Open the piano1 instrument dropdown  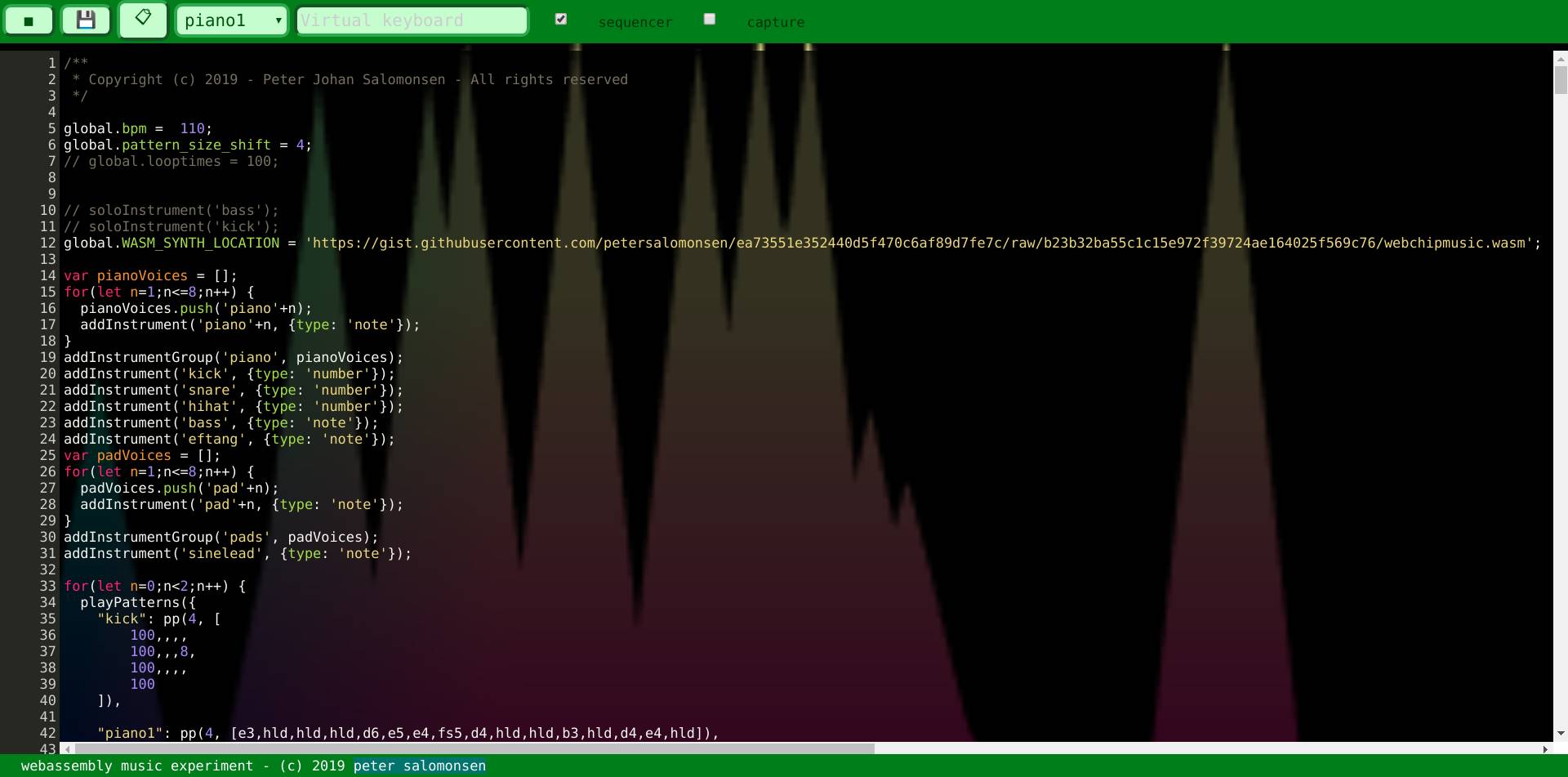(x=227, y=20)
